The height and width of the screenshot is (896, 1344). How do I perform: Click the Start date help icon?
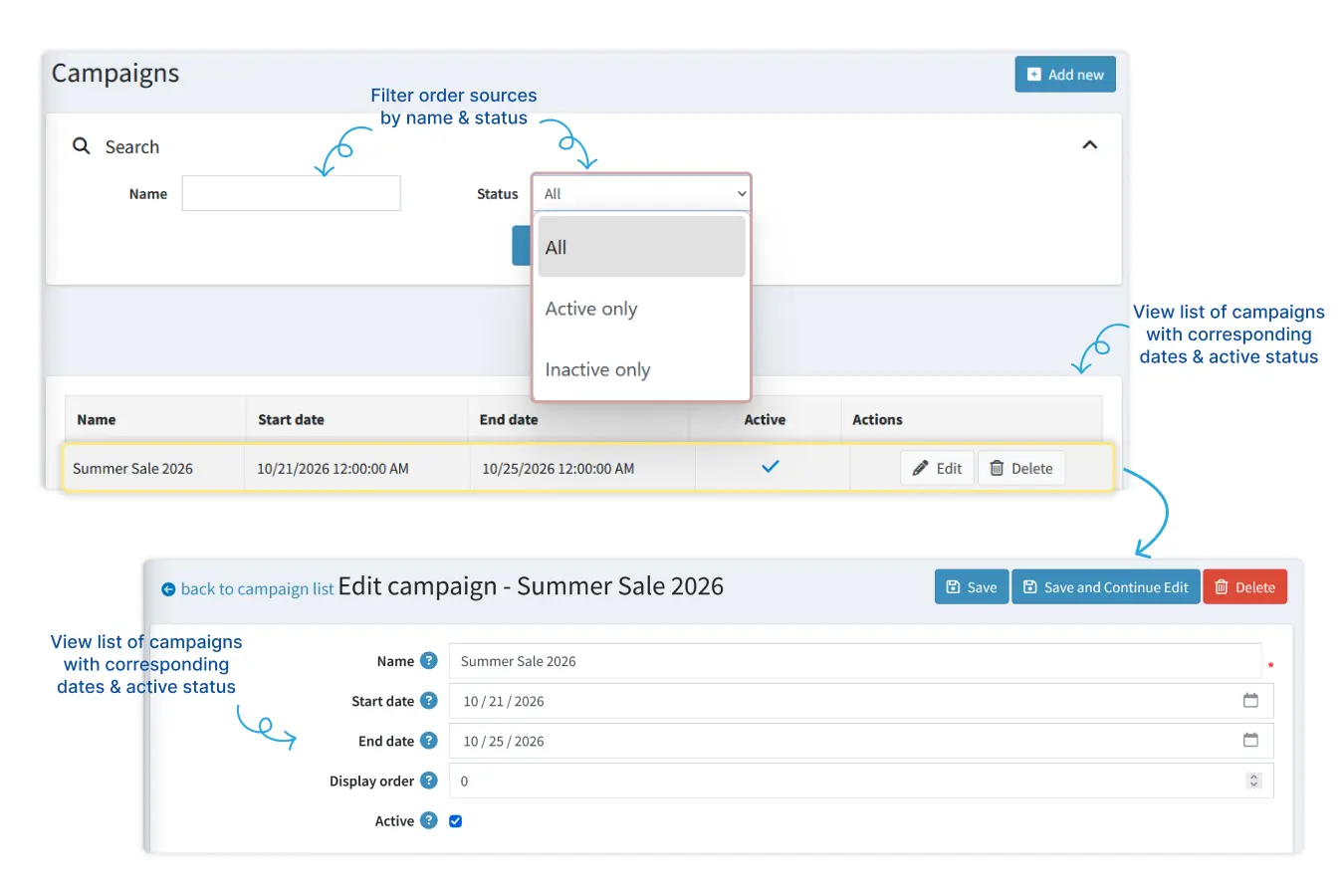pos(429,700)
